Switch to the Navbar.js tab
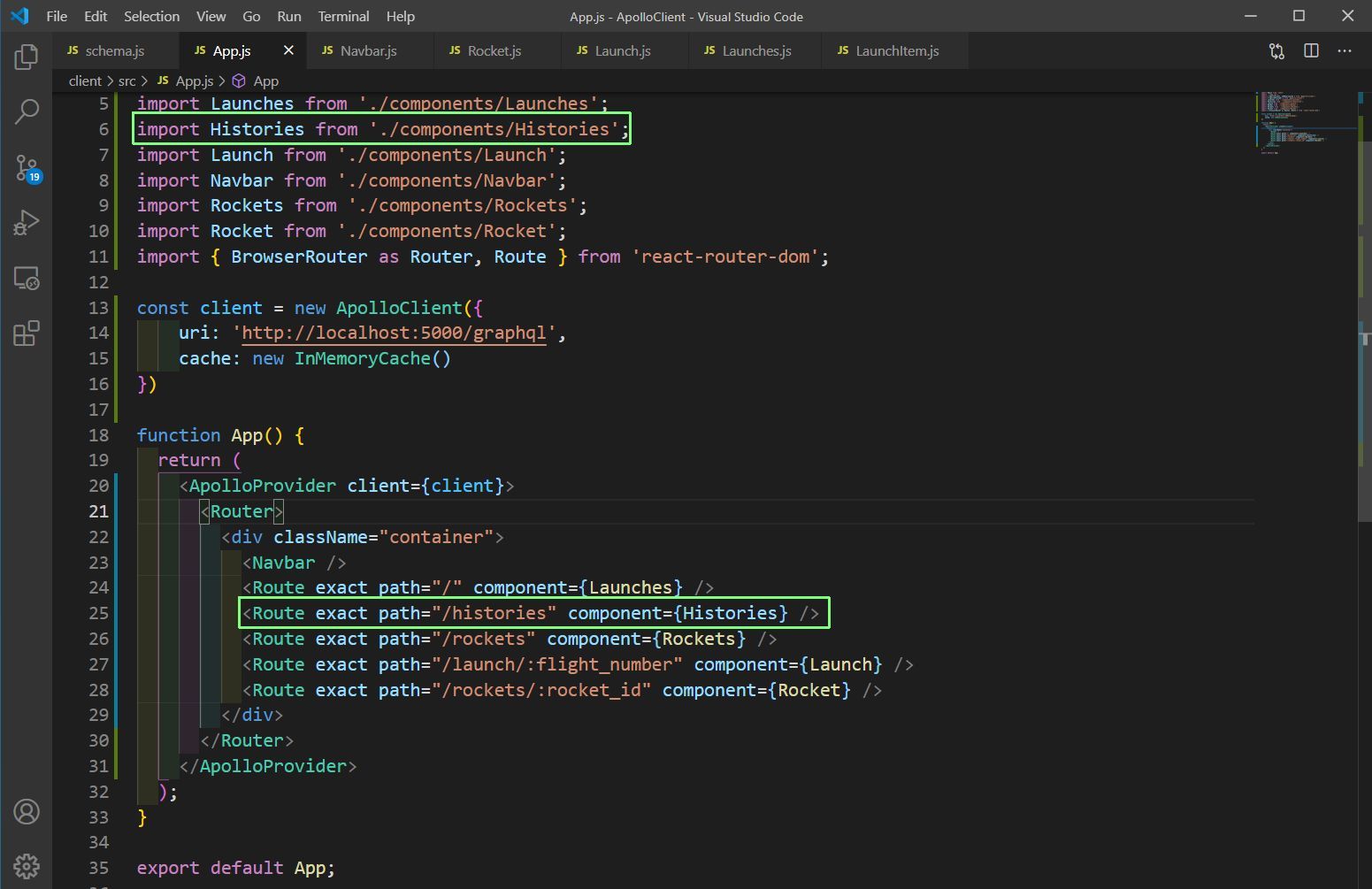This screenshot has height=889, width=1372. click(369, 50)
